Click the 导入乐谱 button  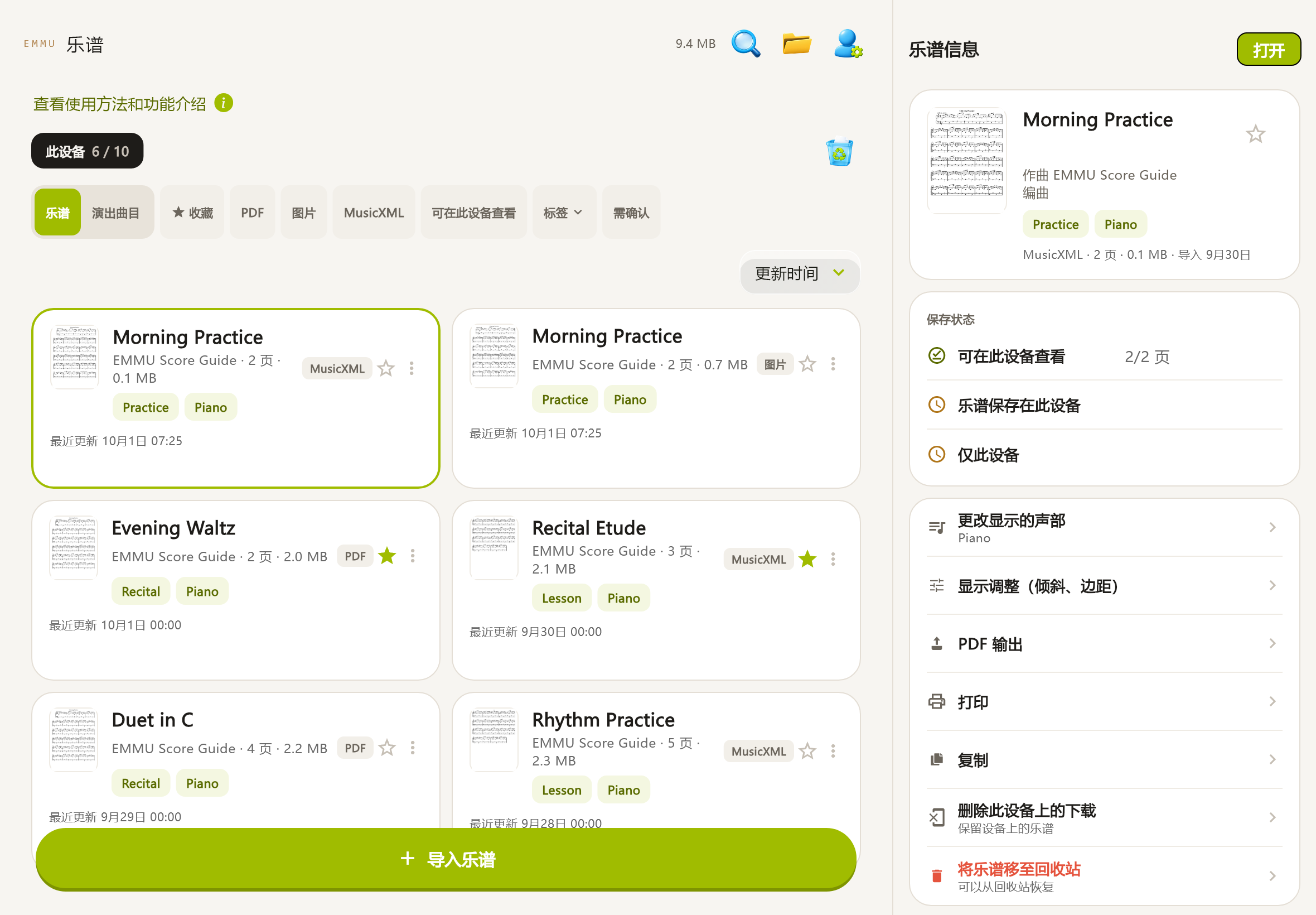point(446,859)
